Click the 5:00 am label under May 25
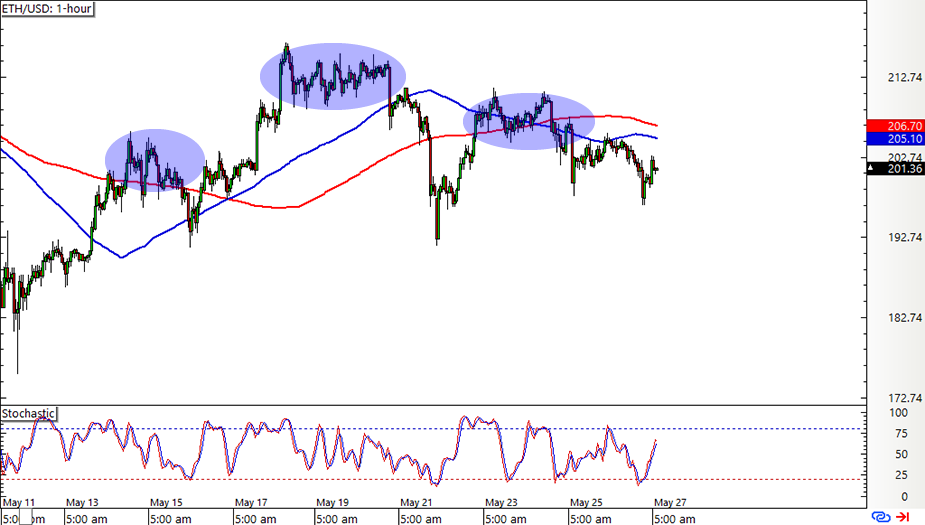Screen dimensions: 925x525 pyautogui.click(x=591, y=519)
